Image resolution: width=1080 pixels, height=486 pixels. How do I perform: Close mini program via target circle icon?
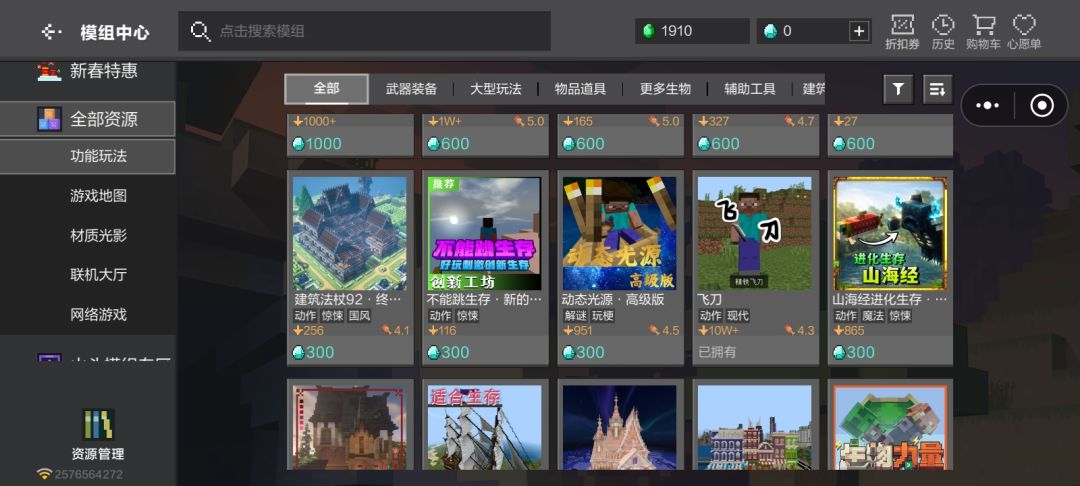click(x=1041, y=105)
